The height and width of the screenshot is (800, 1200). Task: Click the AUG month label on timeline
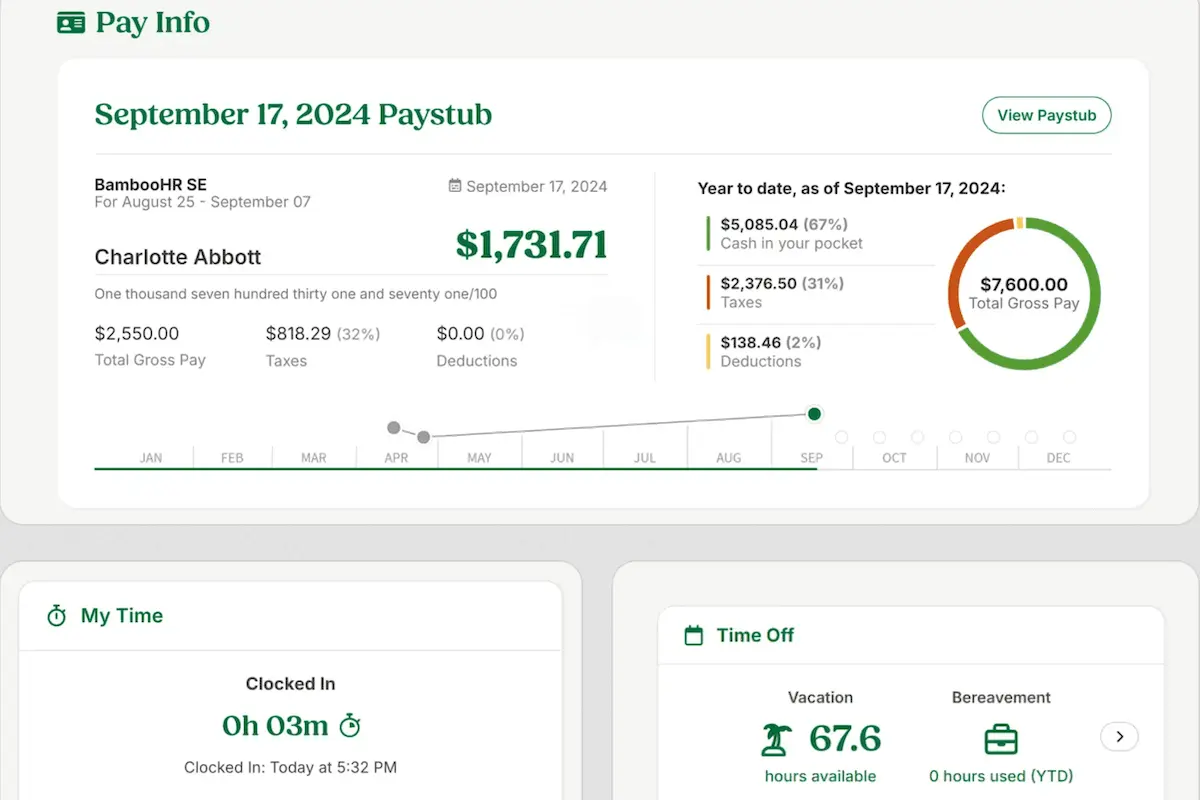point(729,458)
